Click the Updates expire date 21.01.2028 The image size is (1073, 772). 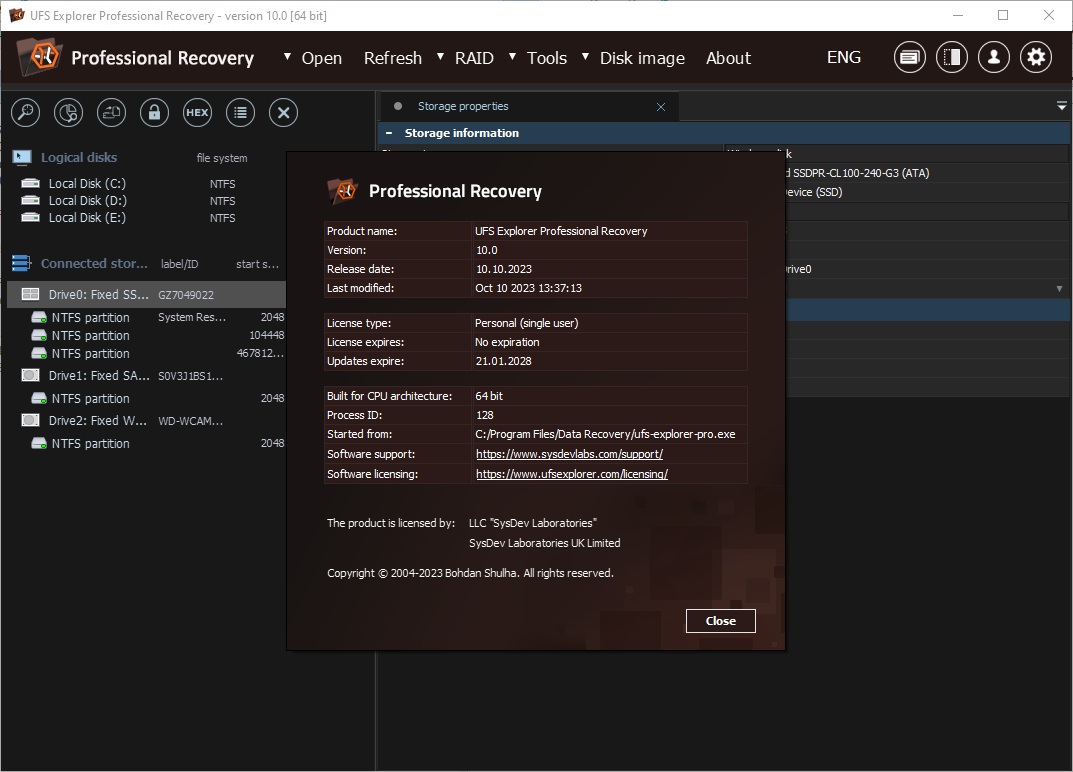pos(504,361)
